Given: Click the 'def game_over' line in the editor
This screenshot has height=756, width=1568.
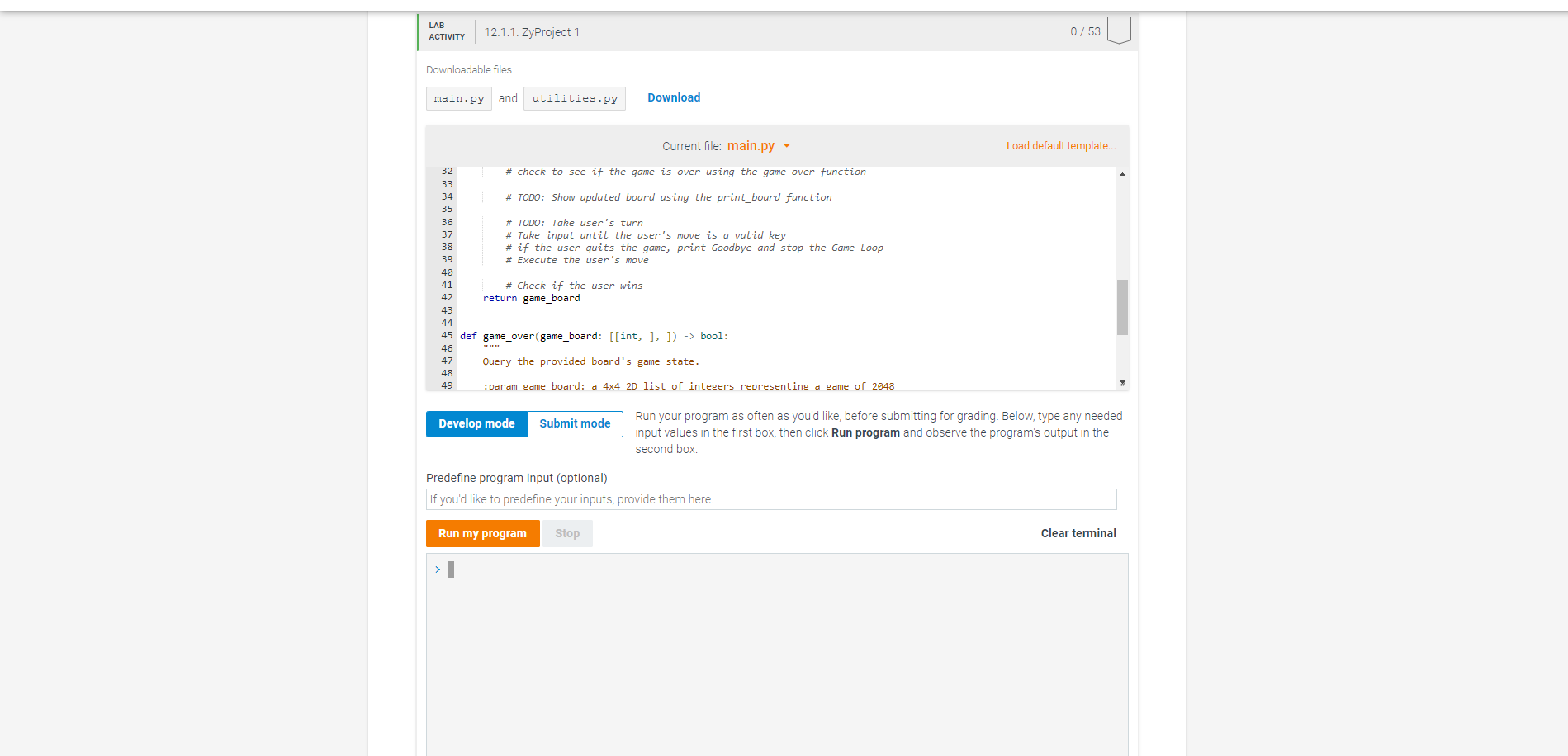Looking at the screenshot, I should tap(594, 336).
